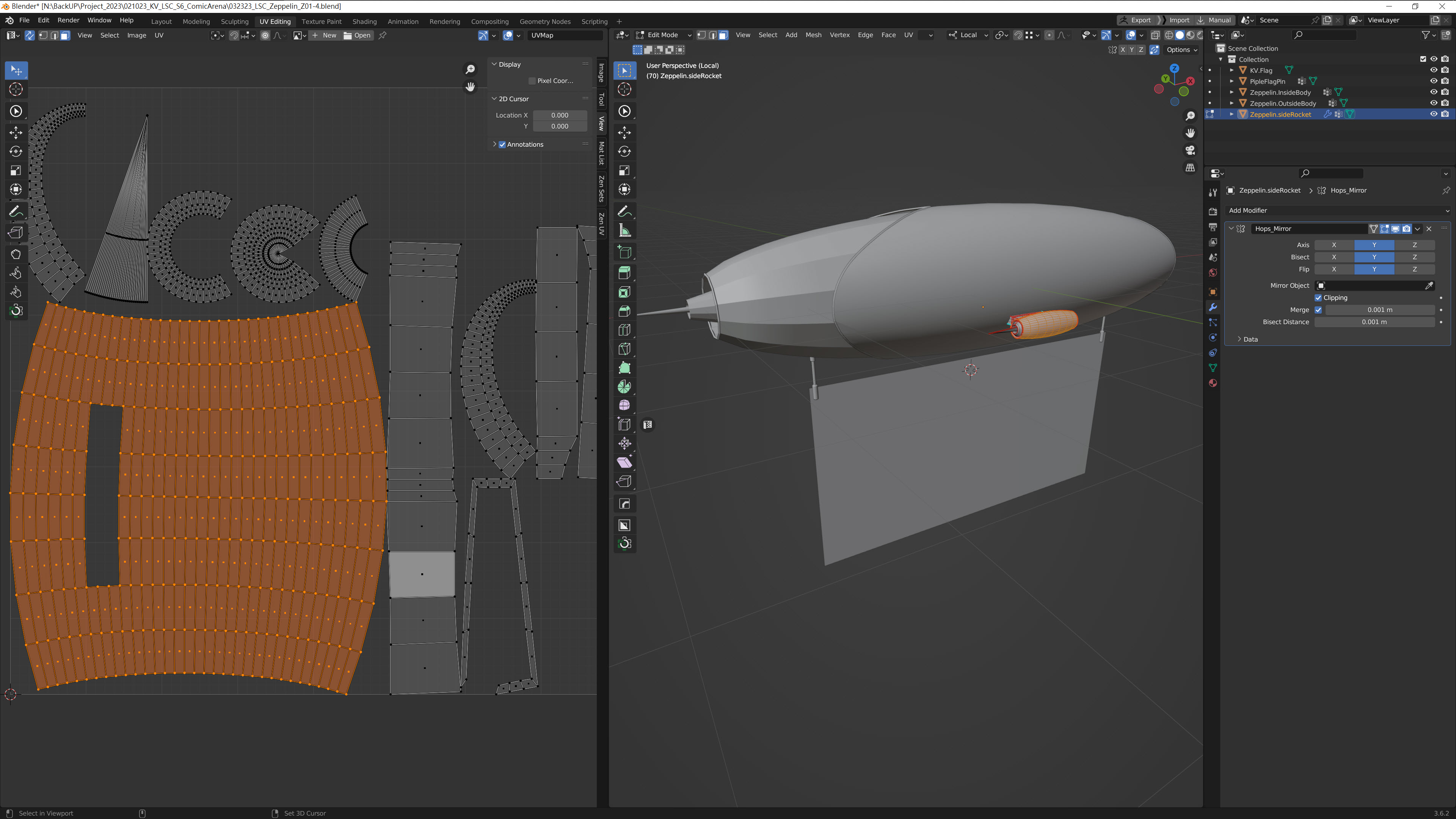
Task: Select the Loop Cut tool
Action: pos(624,330)
